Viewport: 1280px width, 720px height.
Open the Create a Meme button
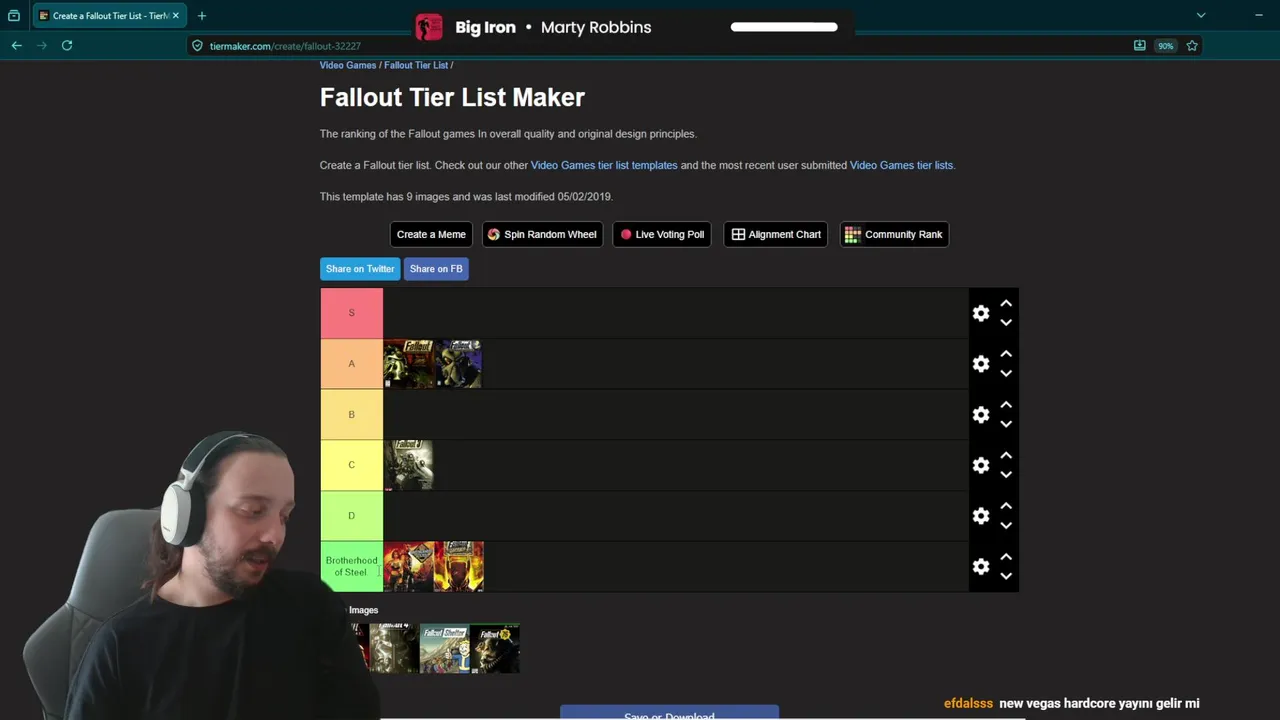click(431, 234)
